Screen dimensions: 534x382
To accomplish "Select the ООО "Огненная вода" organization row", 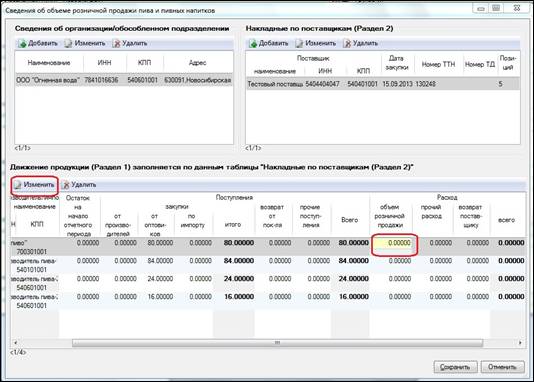I will 124,80.
